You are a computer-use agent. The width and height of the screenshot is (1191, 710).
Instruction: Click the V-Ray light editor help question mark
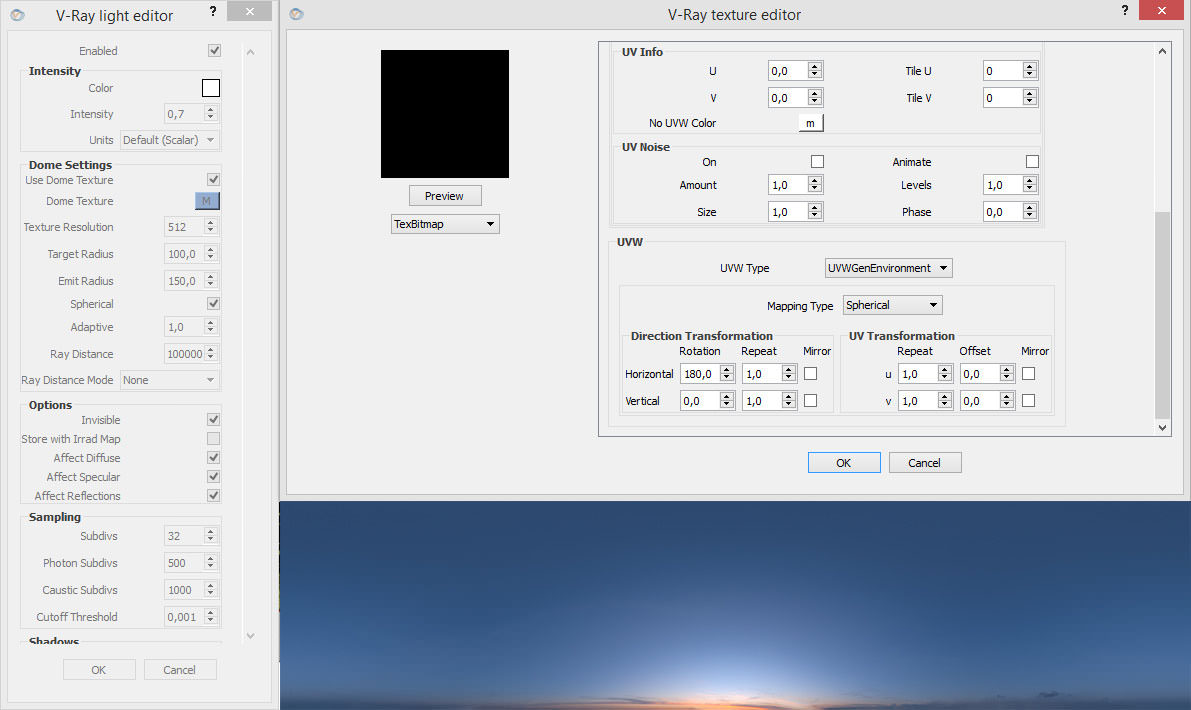(x=212, y=12)
